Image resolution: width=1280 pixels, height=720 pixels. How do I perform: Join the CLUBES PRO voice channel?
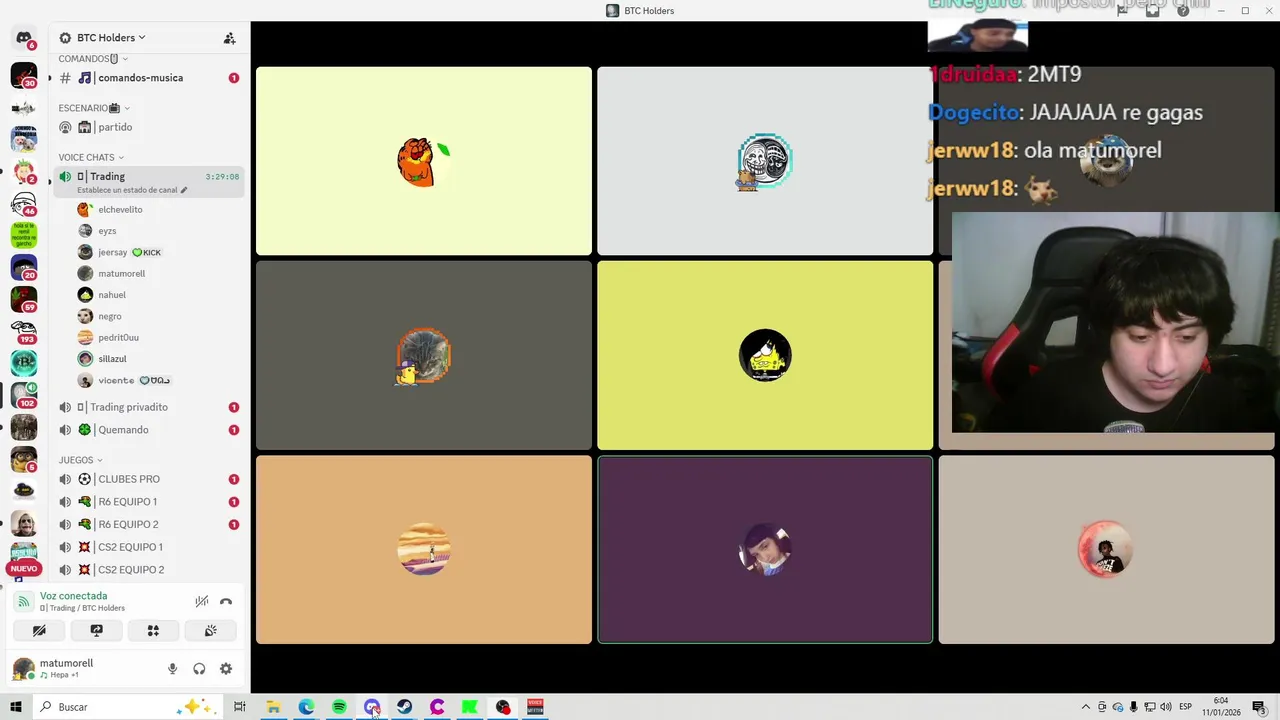(148, 479)
